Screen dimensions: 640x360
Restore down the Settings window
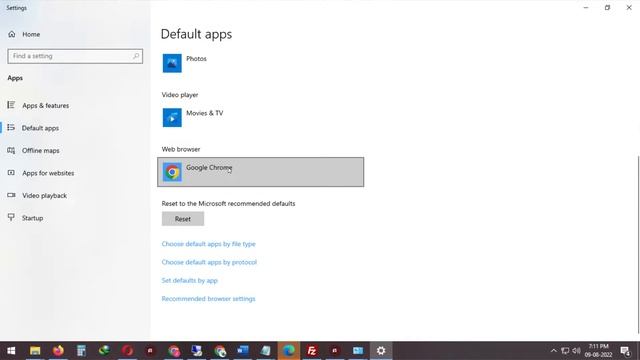tap(607, 7)
